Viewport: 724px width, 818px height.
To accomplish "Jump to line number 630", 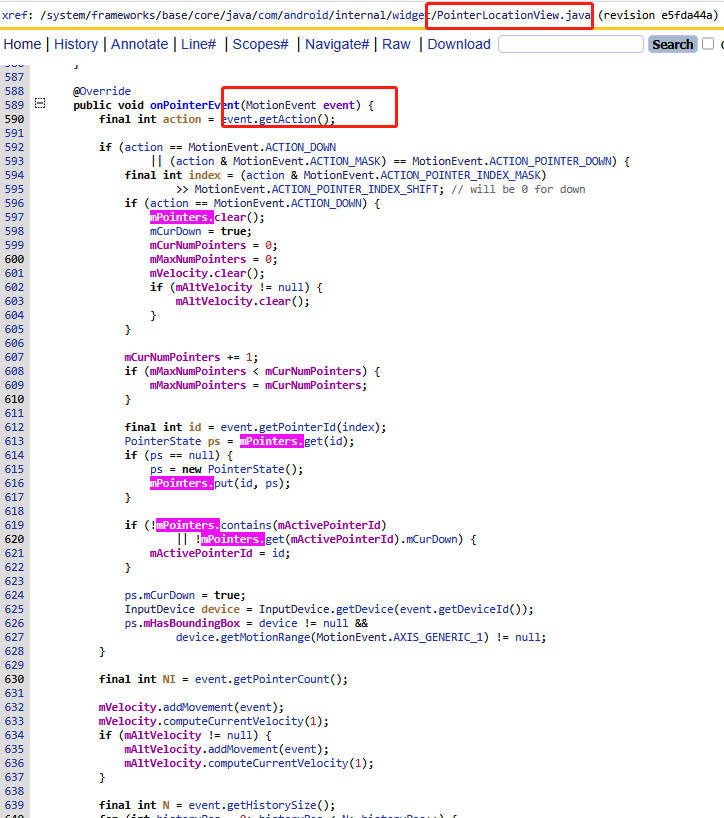I will pos(14,679).
